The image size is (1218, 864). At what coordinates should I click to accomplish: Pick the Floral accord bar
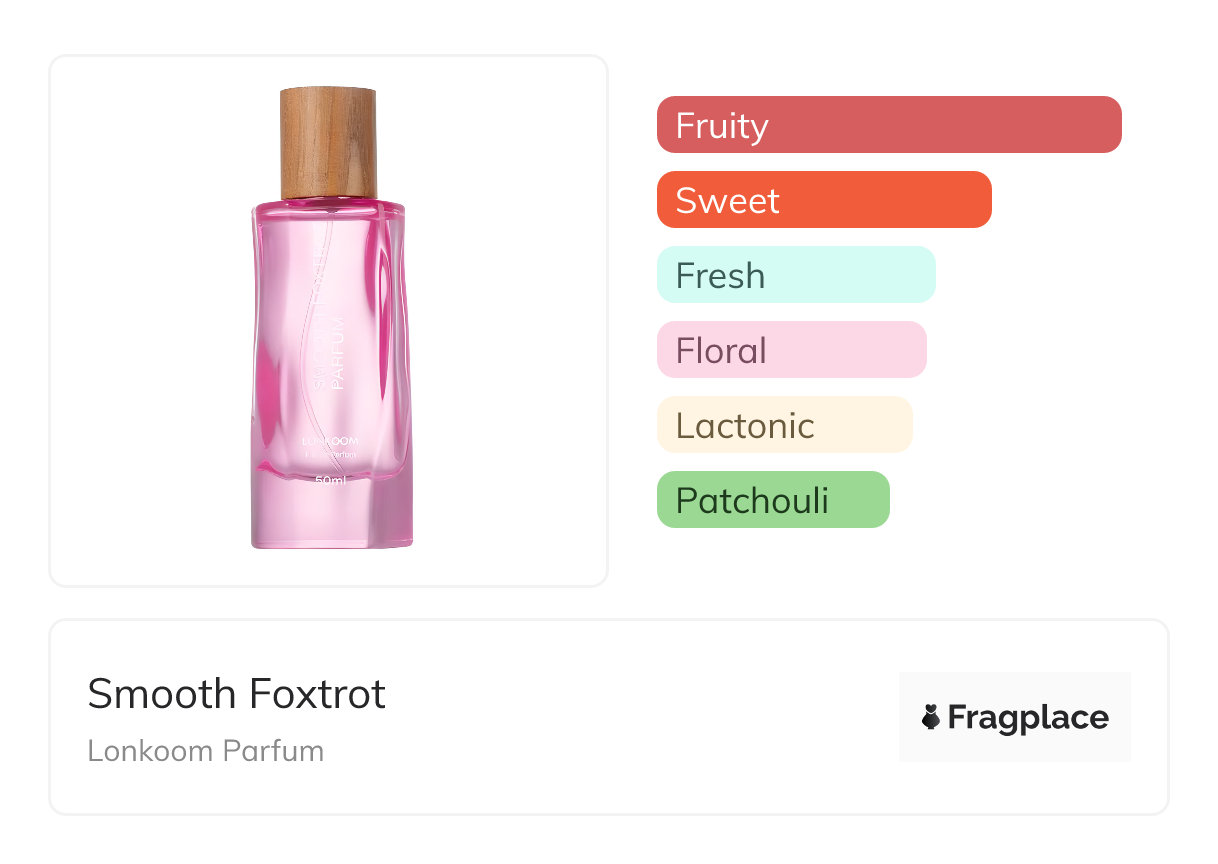[x=791, y=350]
